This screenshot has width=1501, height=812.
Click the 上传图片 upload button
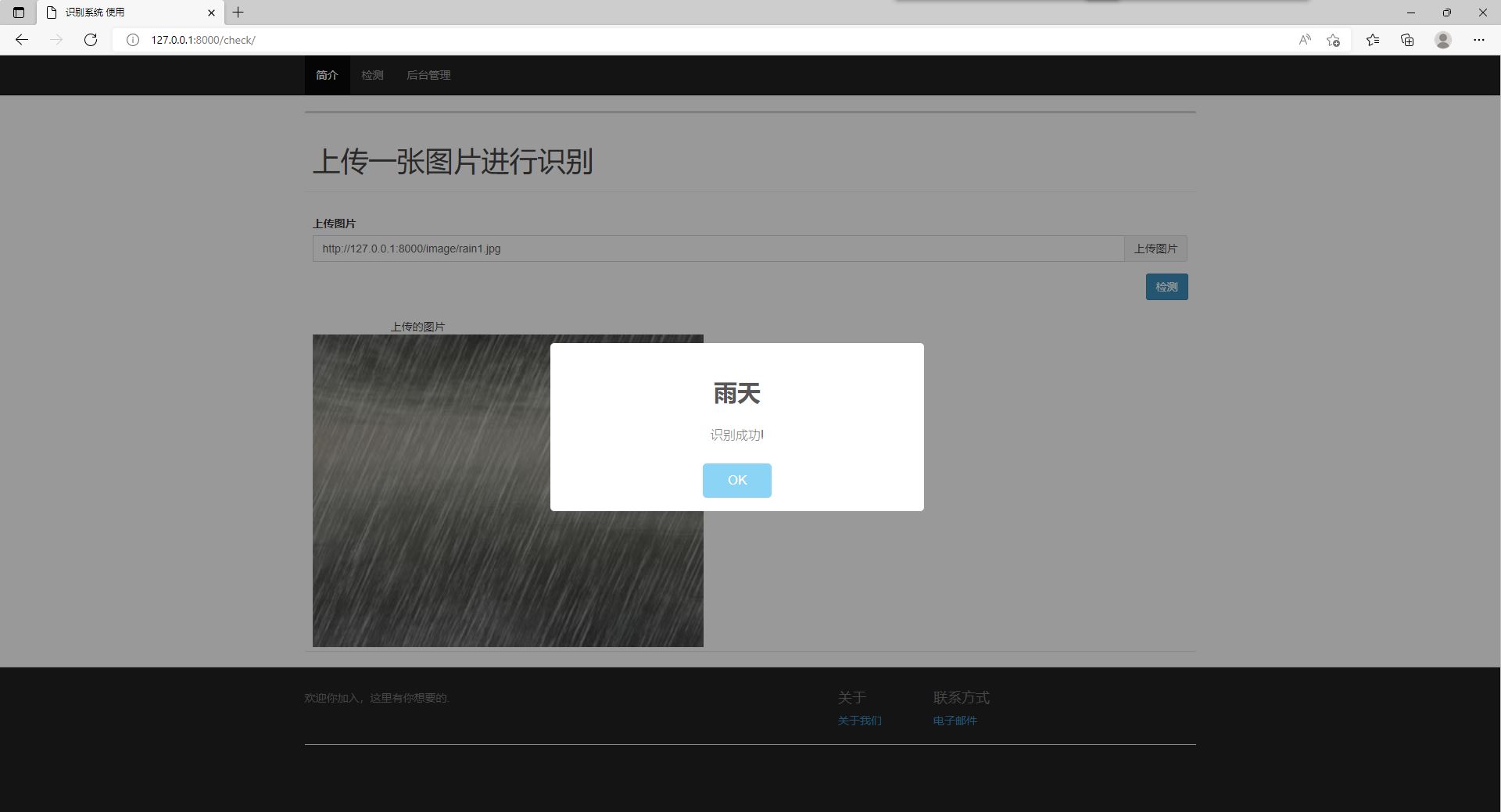pyautogui.click(x=1155, y=249)
